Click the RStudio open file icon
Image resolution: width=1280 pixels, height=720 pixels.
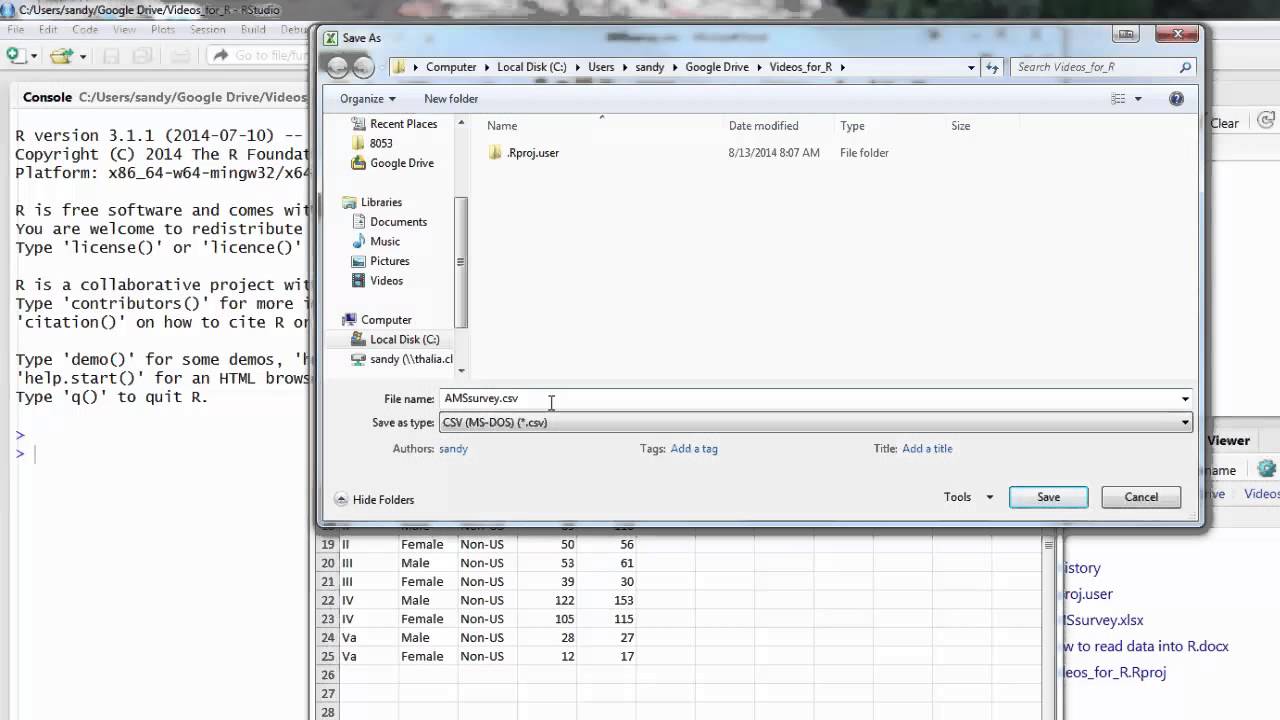61,56
